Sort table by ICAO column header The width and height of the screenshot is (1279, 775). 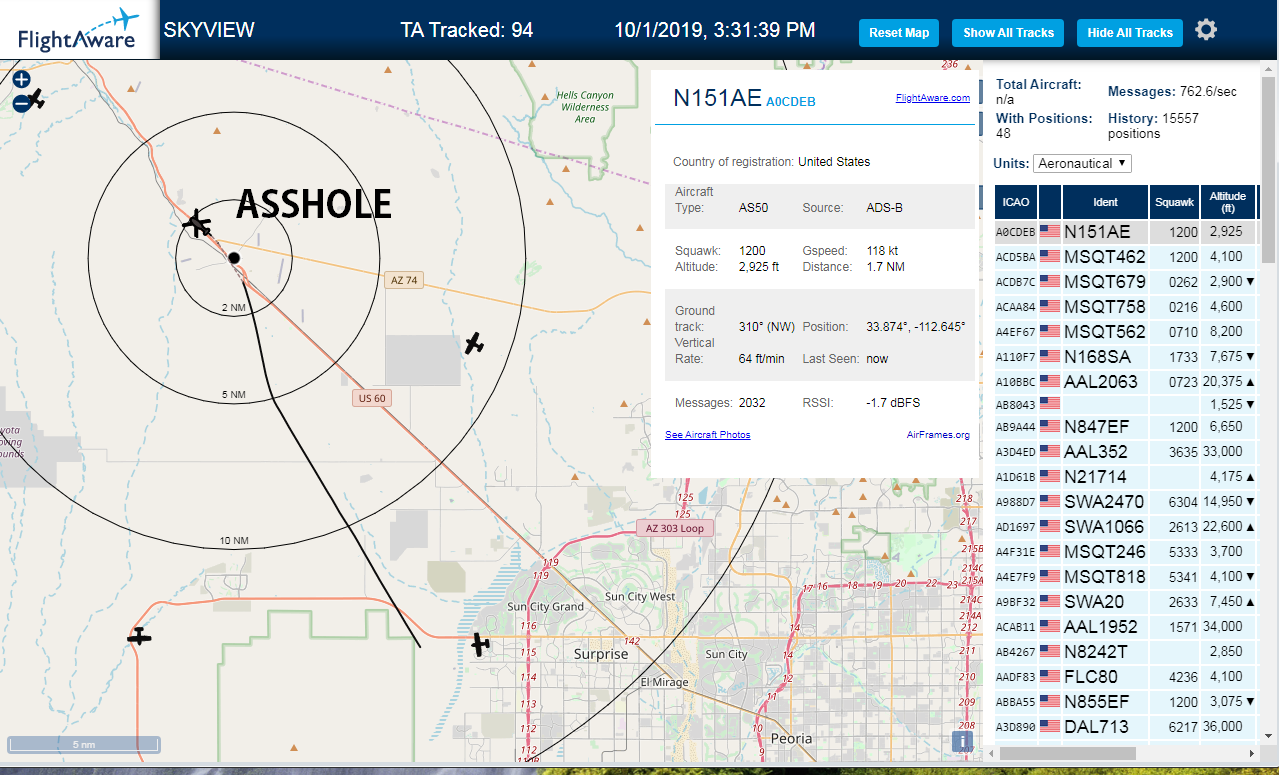click(x=1015, y=202)
